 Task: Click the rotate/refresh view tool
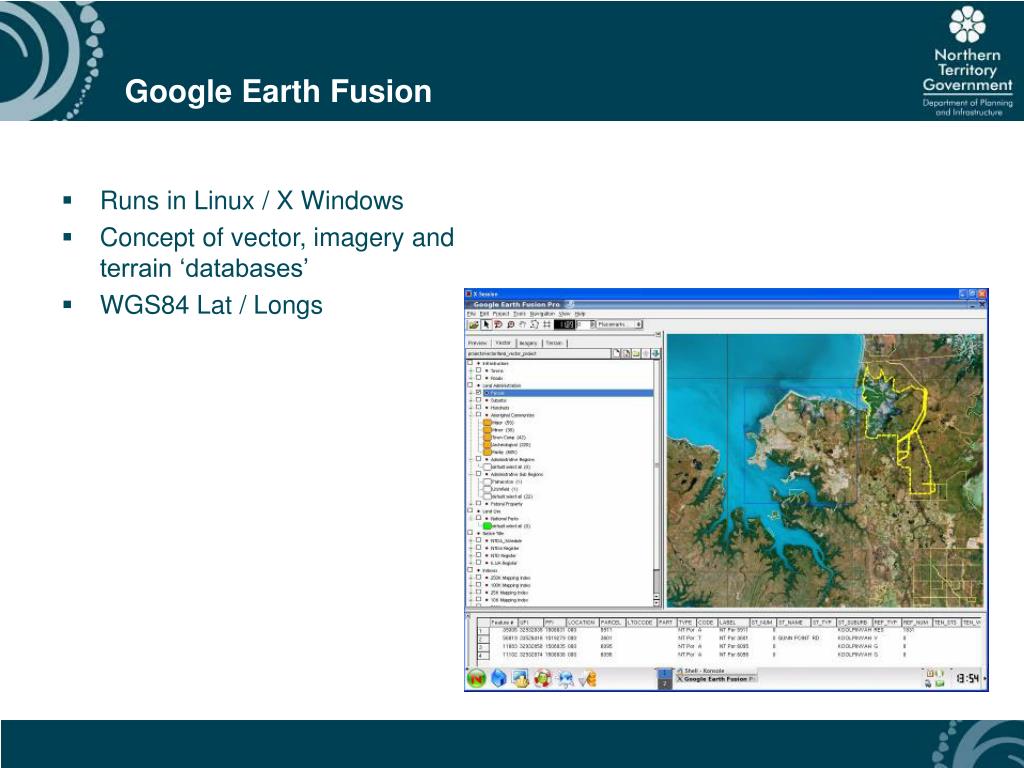click(x=534, y=325)
